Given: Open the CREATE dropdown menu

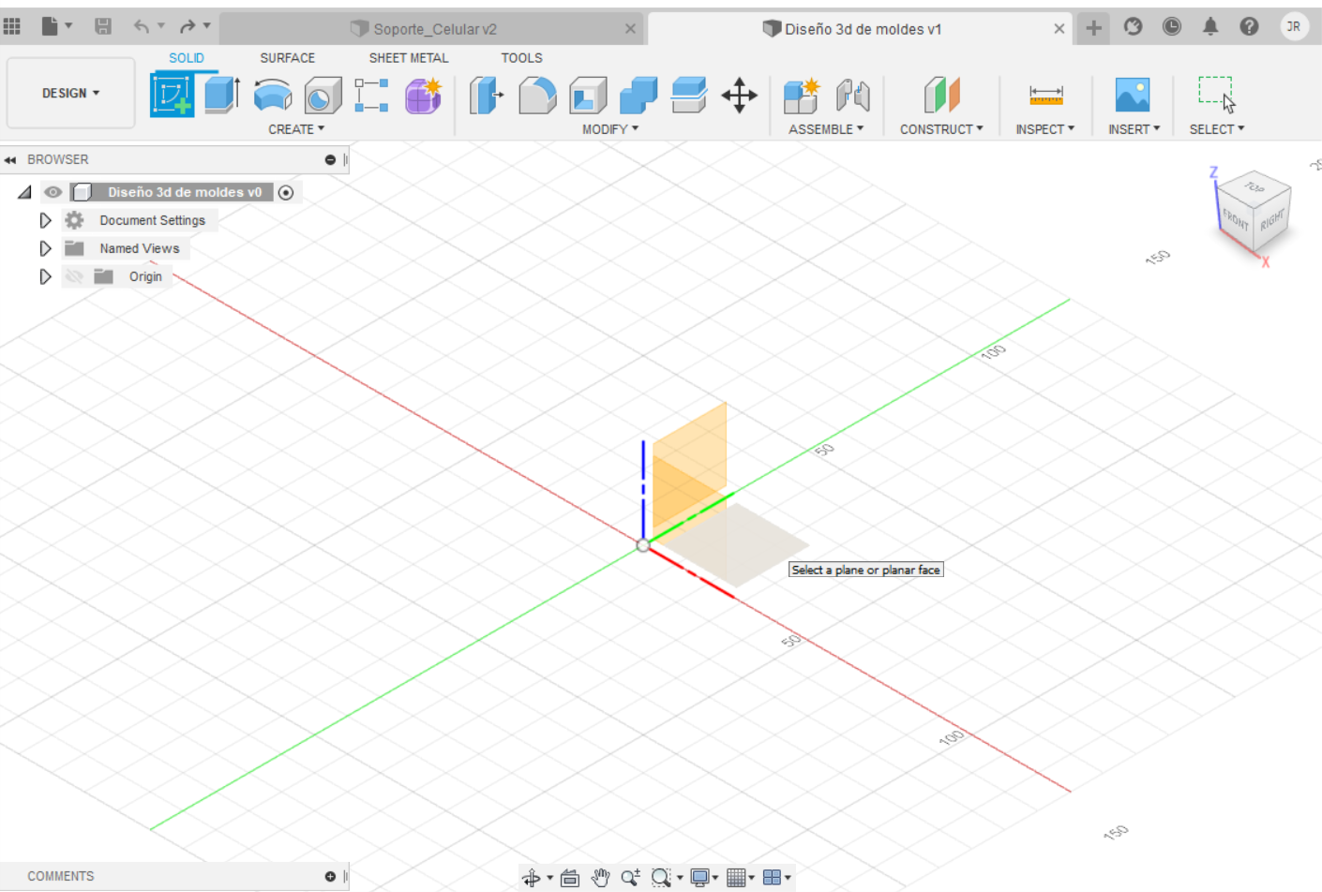Looking at the screenshot, I should pos(296,129).
